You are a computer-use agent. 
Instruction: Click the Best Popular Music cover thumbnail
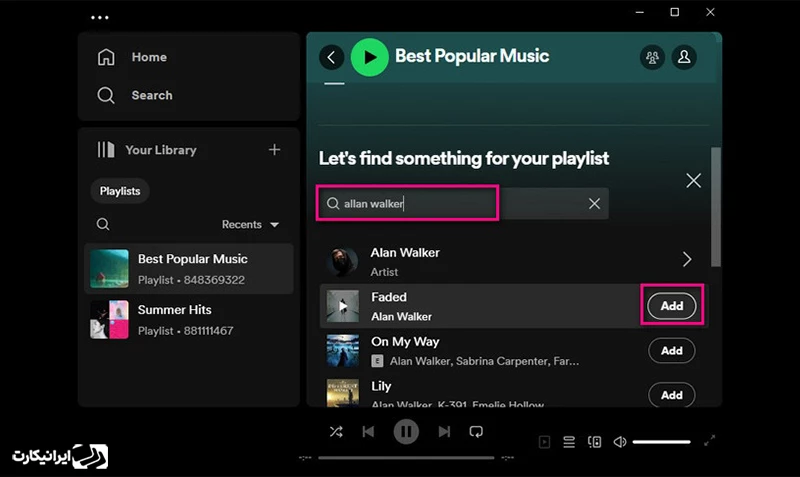tap(109, 269)
